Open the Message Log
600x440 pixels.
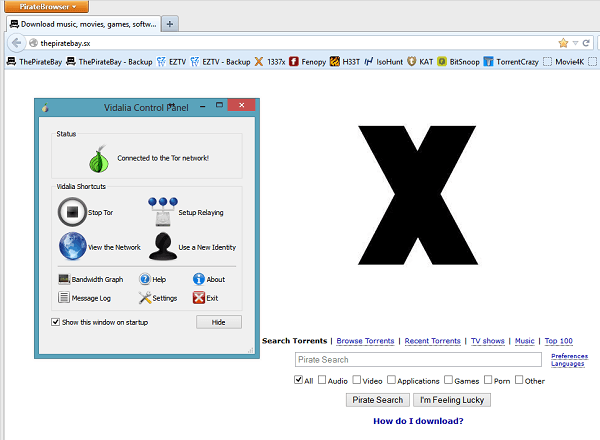pyautogui.click(x=85, y=298)
